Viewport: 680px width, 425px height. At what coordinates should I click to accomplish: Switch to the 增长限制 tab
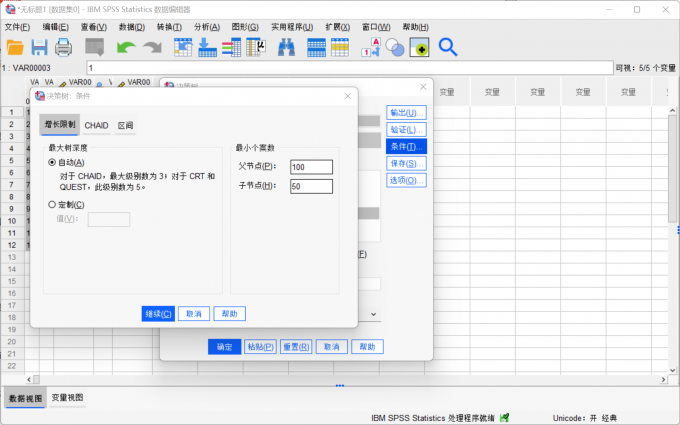60,125
